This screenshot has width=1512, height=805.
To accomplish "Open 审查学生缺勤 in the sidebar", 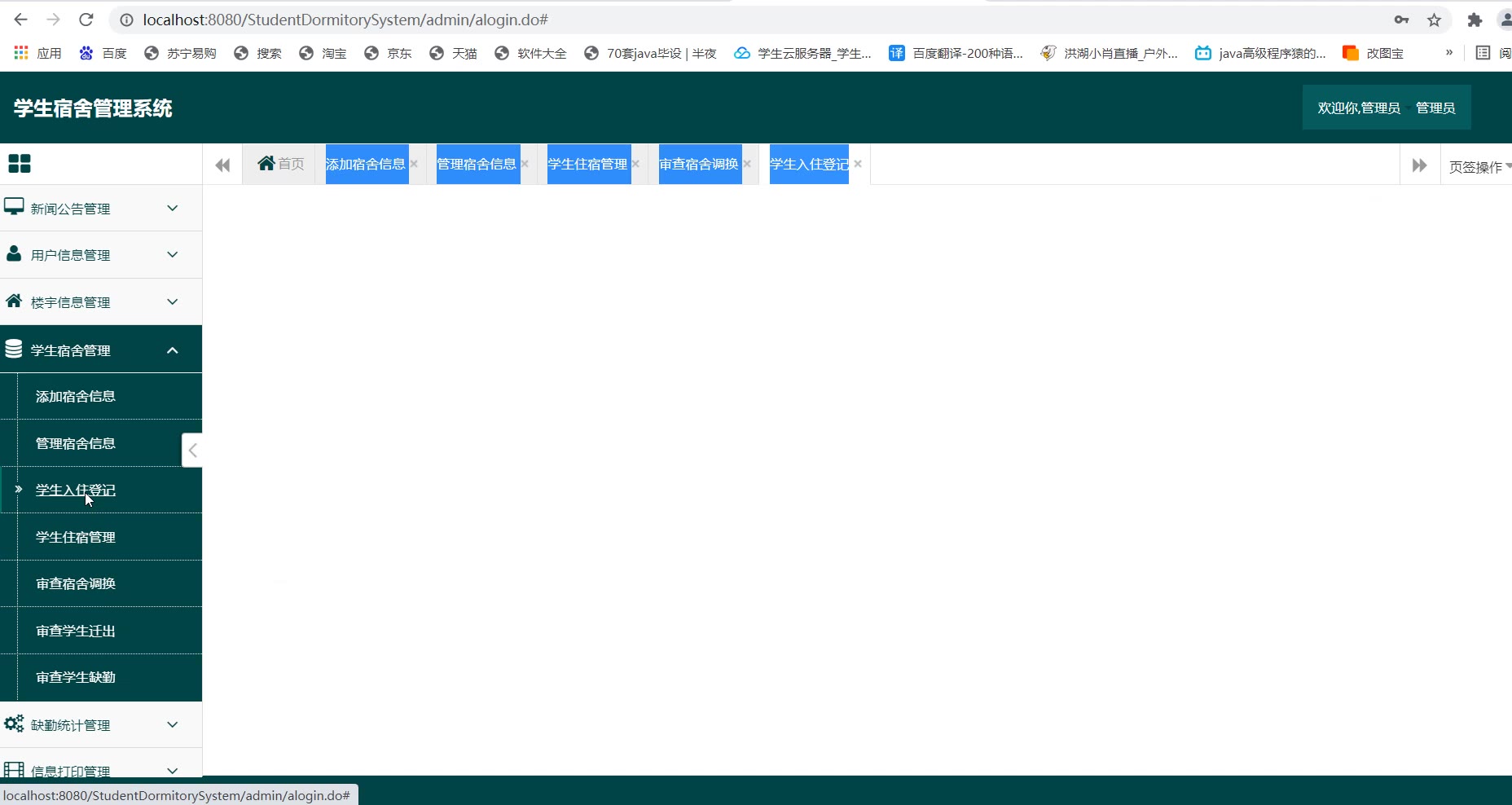I will (x=76, y=677).
